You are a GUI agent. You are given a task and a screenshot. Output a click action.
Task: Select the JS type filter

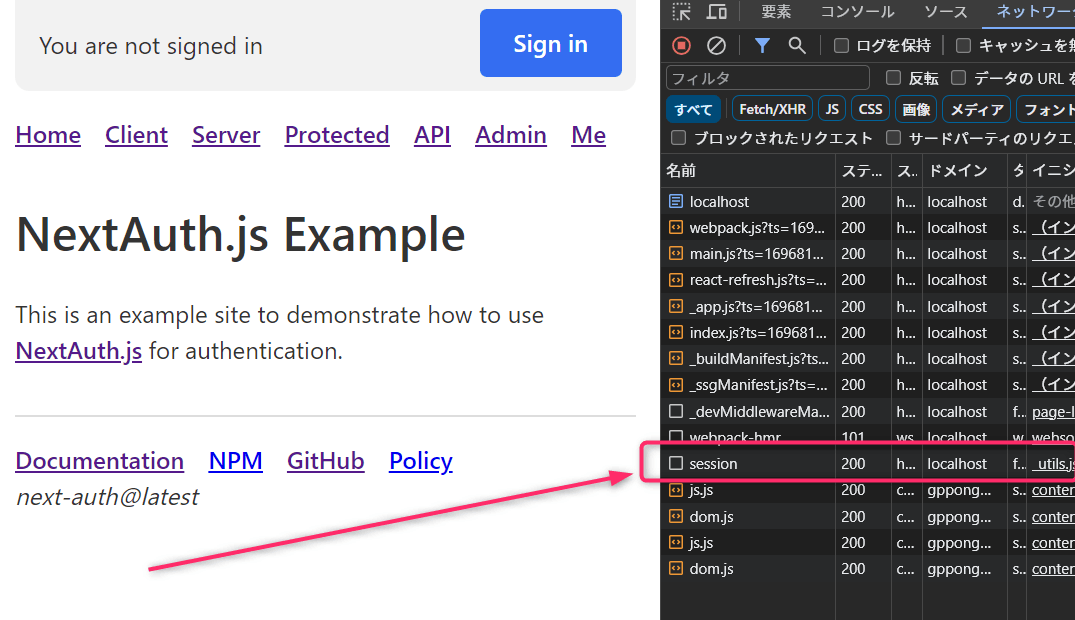point(832,109)
